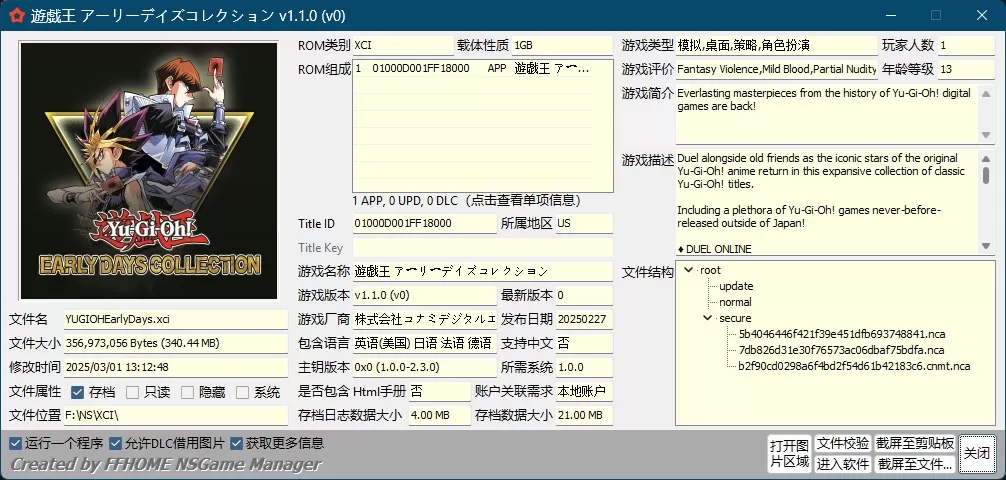Click 打开图片区域 button
Image resolution: width=1006 pixels, height=480 pixels.
788,453
